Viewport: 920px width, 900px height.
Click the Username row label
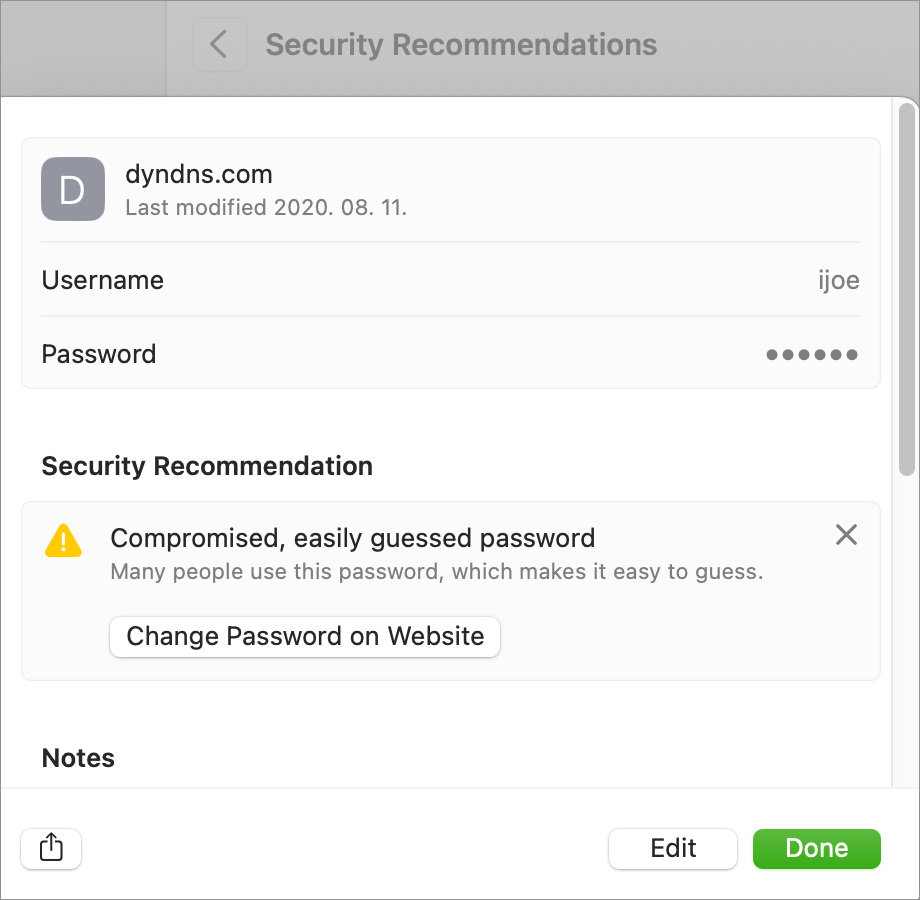point(103,280)
